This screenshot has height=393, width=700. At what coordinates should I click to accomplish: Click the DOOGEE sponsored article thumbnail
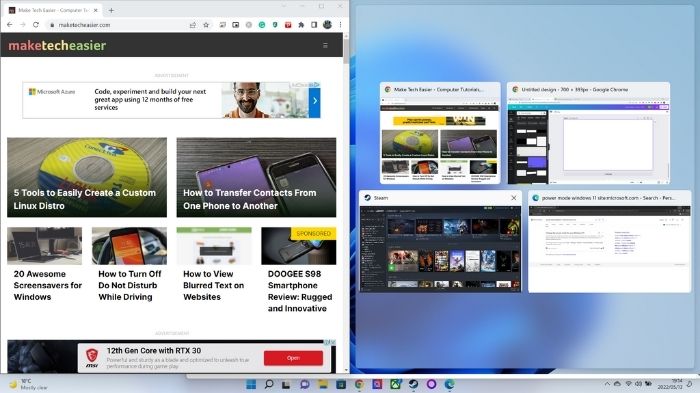coord(299,246)
